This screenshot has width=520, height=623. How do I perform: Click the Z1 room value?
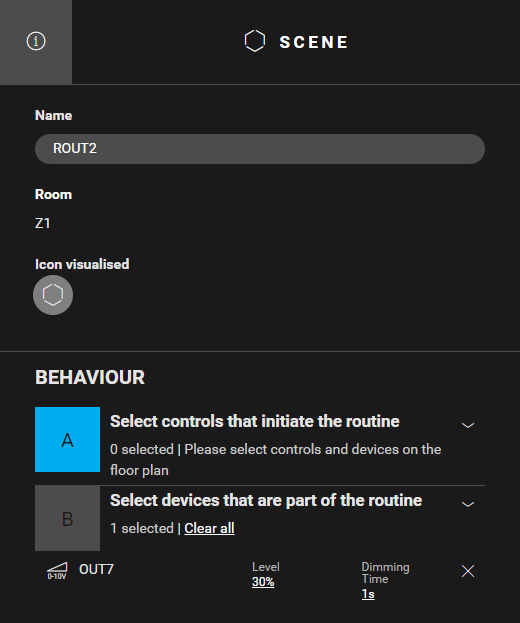43,223
